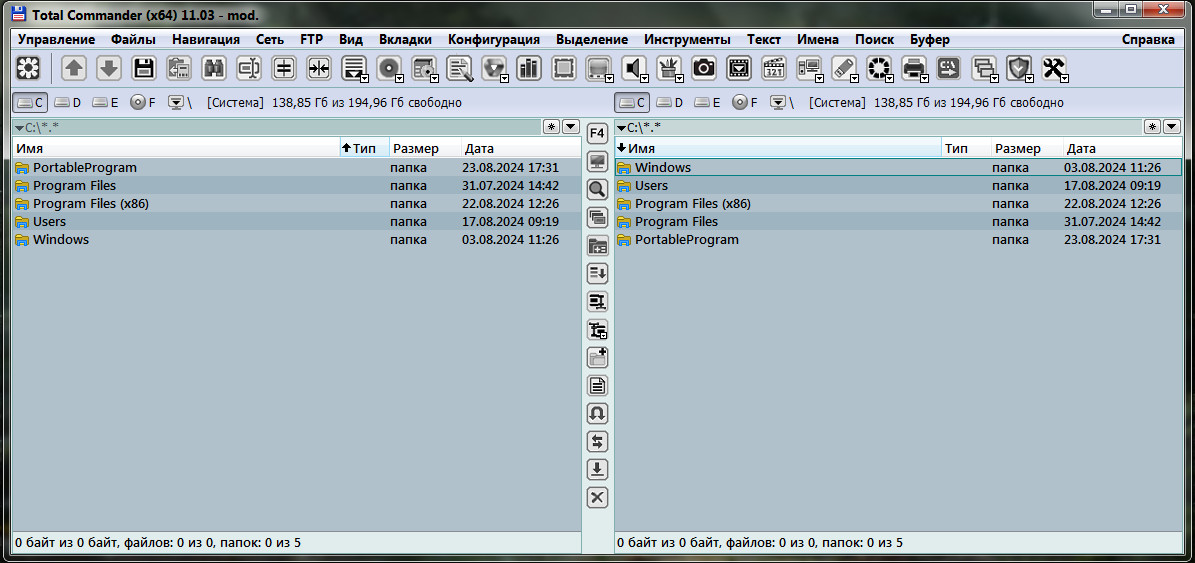Click the document magnifier toolbar icon

(460, 69)
